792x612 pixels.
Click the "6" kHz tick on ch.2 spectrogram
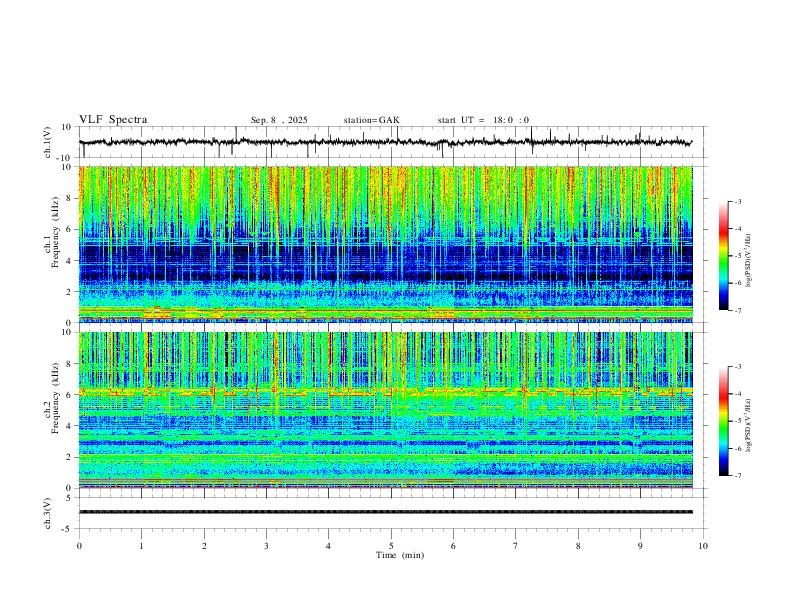pyautogui.click(x=69, y=395)
